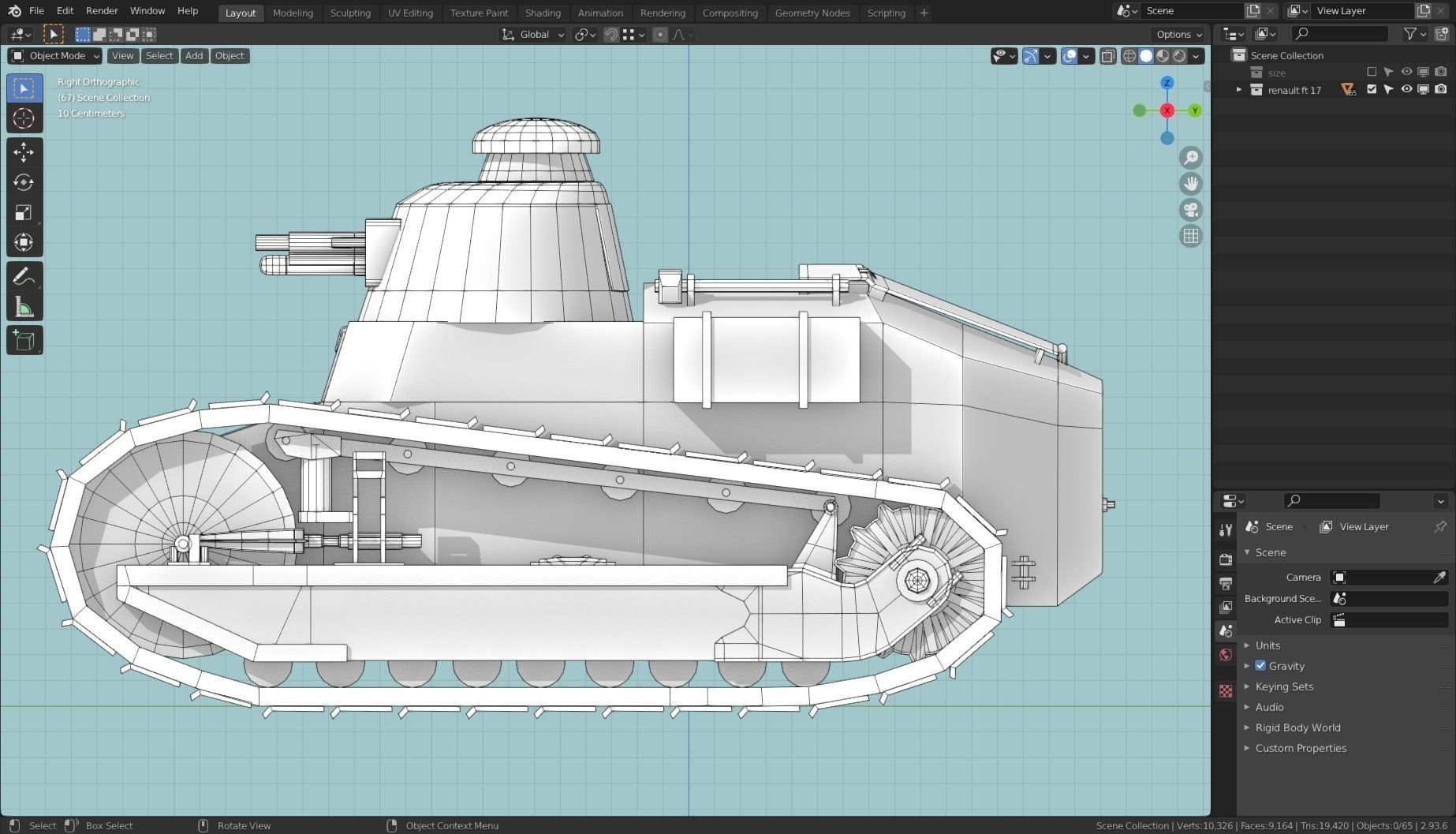
Task: Toggle camera view with camera gizmo
Action: tap(1191, 210)
